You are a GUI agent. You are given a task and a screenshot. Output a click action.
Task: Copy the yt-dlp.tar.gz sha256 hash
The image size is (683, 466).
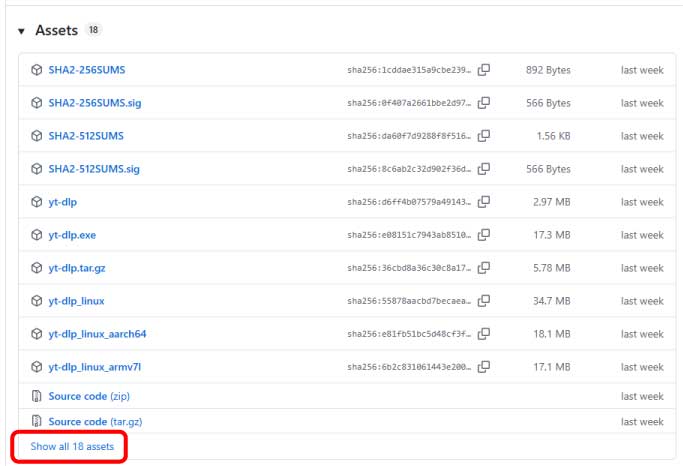[484, 268]
